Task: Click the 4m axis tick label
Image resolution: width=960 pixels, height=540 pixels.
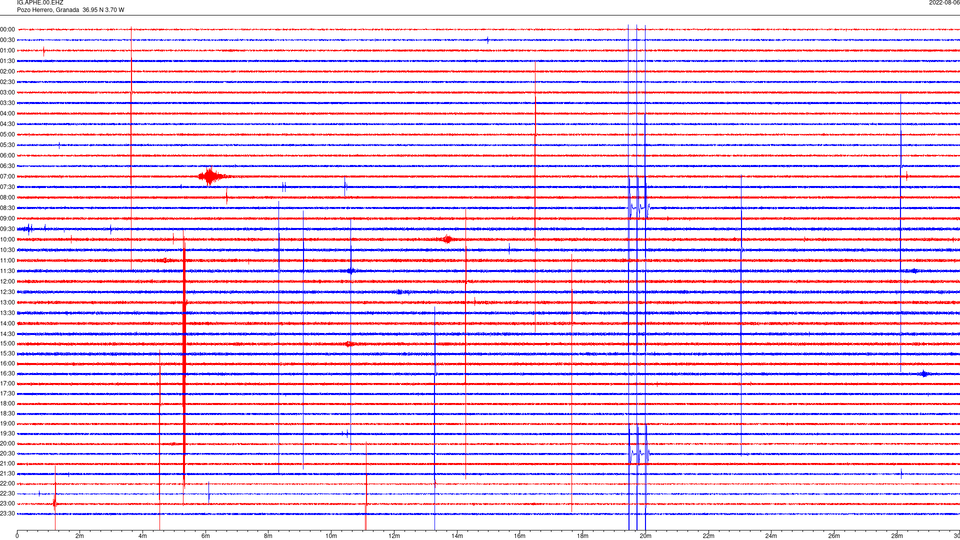Action: pyautogui.click(x=143, y=536)
